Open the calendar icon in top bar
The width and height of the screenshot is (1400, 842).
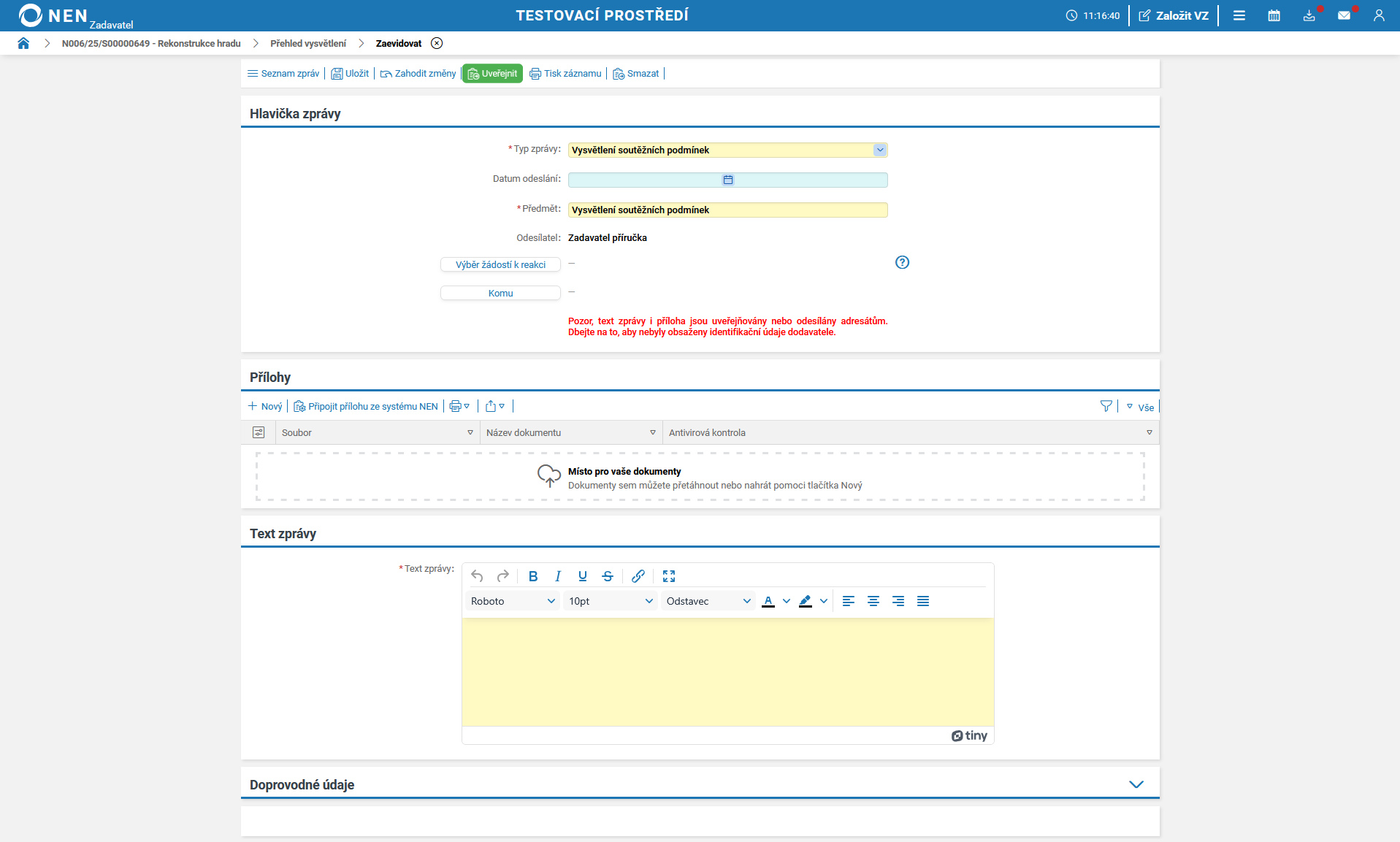(x=1274, y=15)
